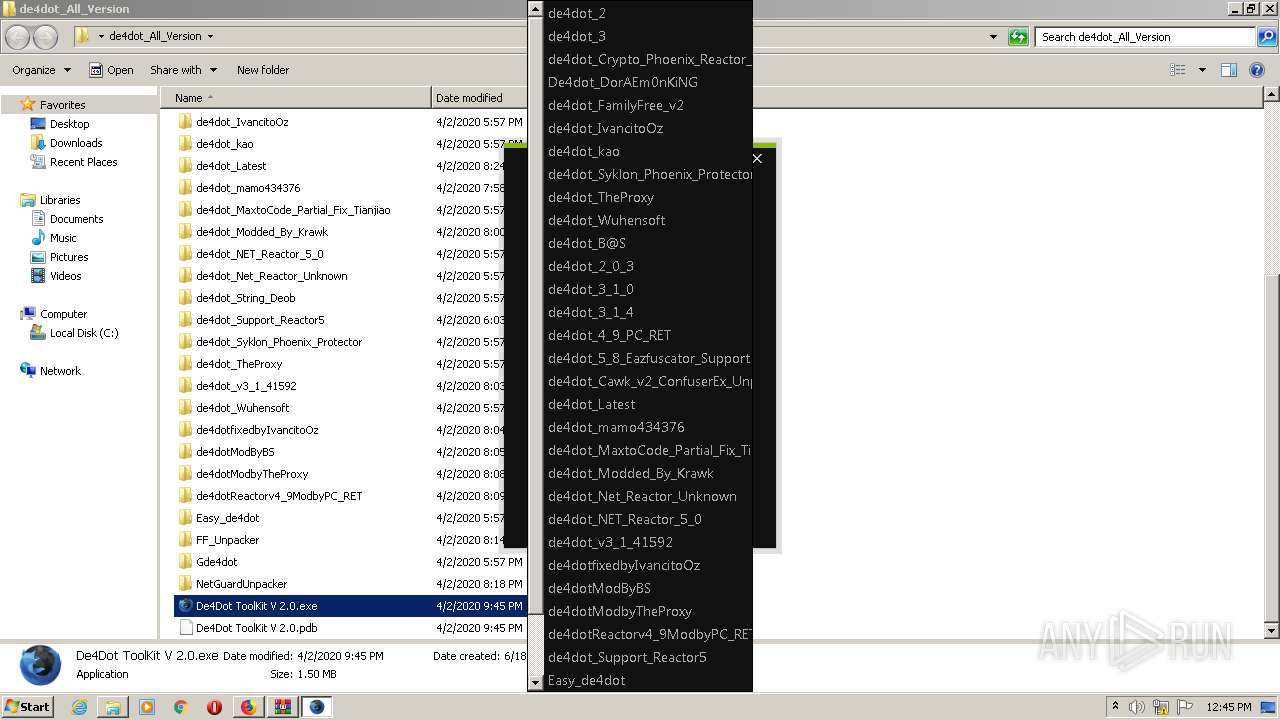Image resolution: width=1280 pixels, height=720 pixels.
Task: Click the Explorer Forward navigation arrow
Action: 45,37
